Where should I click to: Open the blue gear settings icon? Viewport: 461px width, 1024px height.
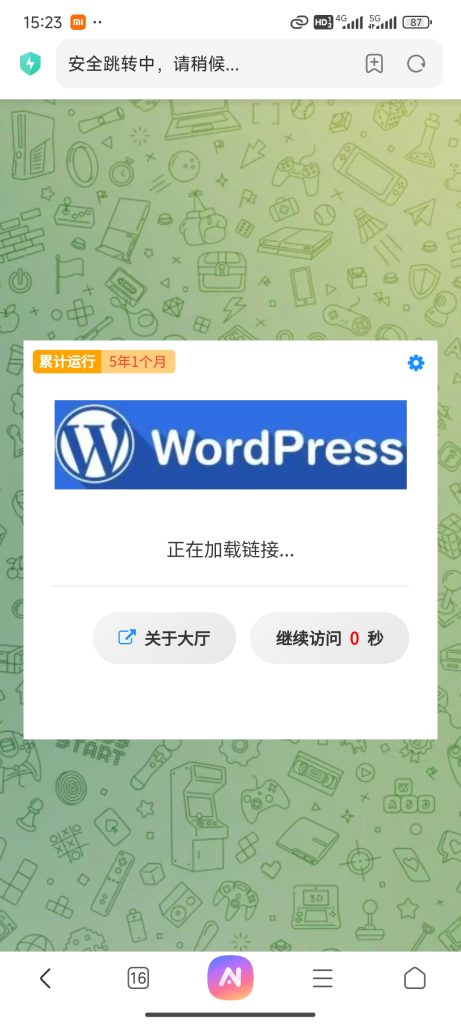click(x=416, y=363)
